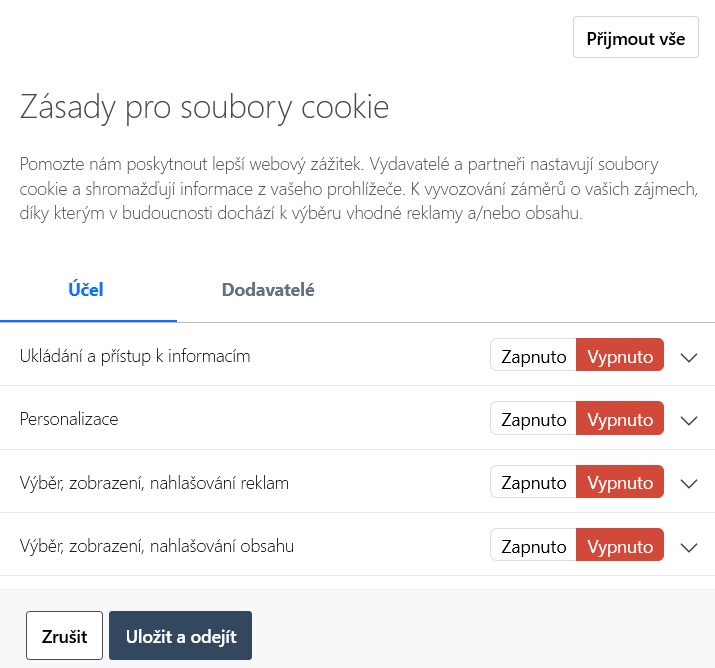
Task: Enable nahlašování obsahu with Zapnuto
Action: click(533, 546)
